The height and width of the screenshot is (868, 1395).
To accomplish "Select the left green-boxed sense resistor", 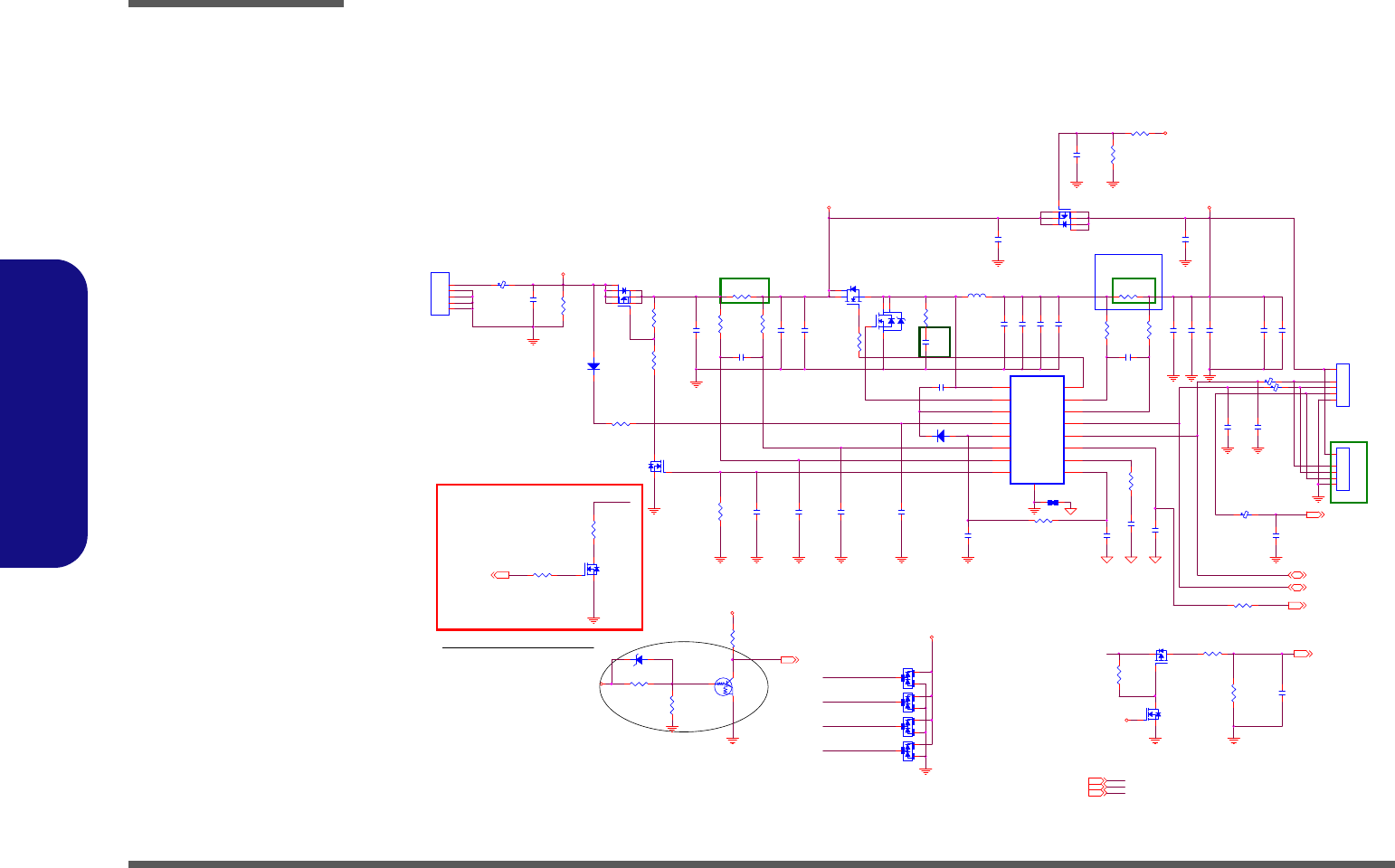I will pos(745,290).
